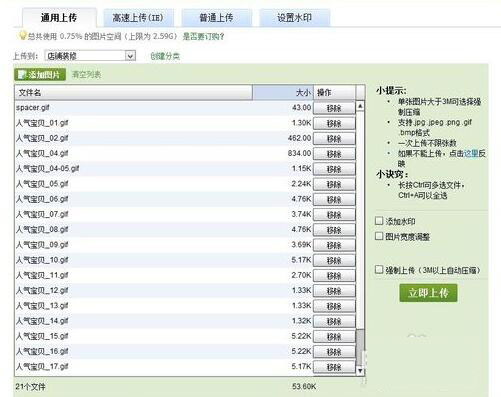Click the 这里 feedback link
The width and height of the screenshot is (501, 397).
471,153
